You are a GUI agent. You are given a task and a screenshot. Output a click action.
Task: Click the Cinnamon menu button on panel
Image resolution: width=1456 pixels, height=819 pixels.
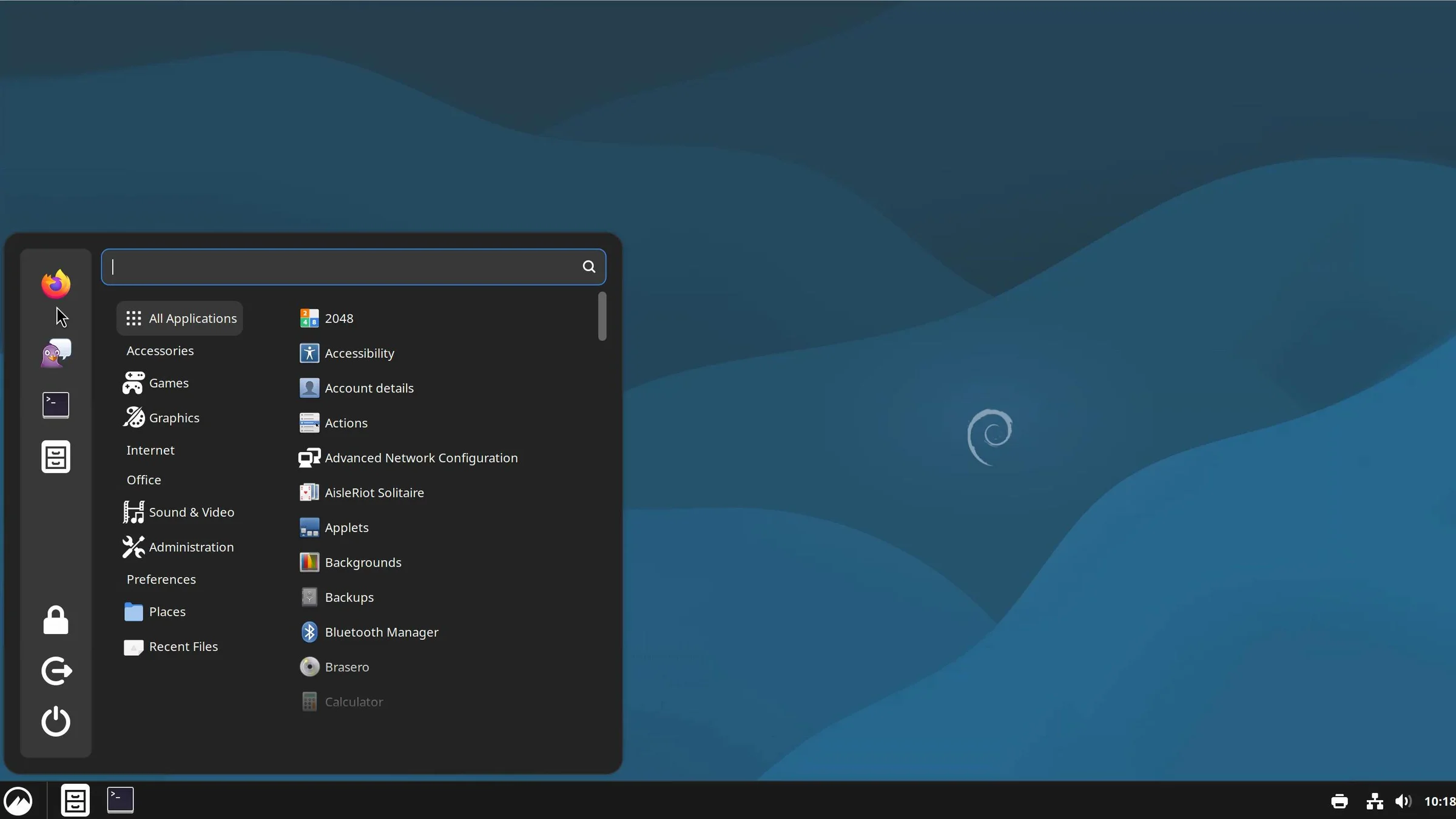pos(18,801)
